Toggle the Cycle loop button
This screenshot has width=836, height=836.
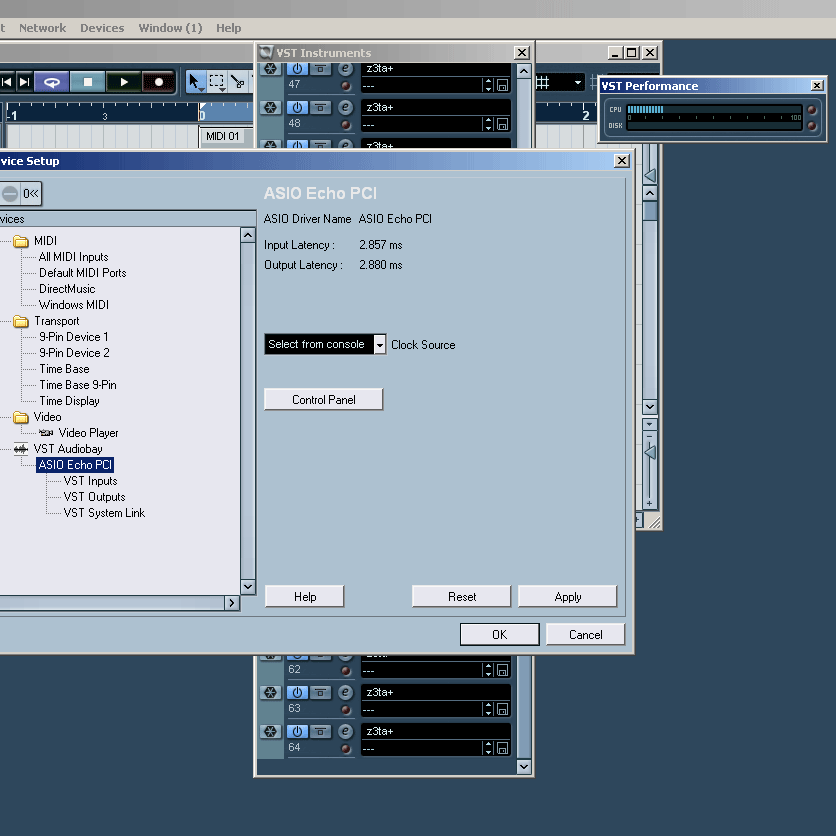tap(52, 82)
